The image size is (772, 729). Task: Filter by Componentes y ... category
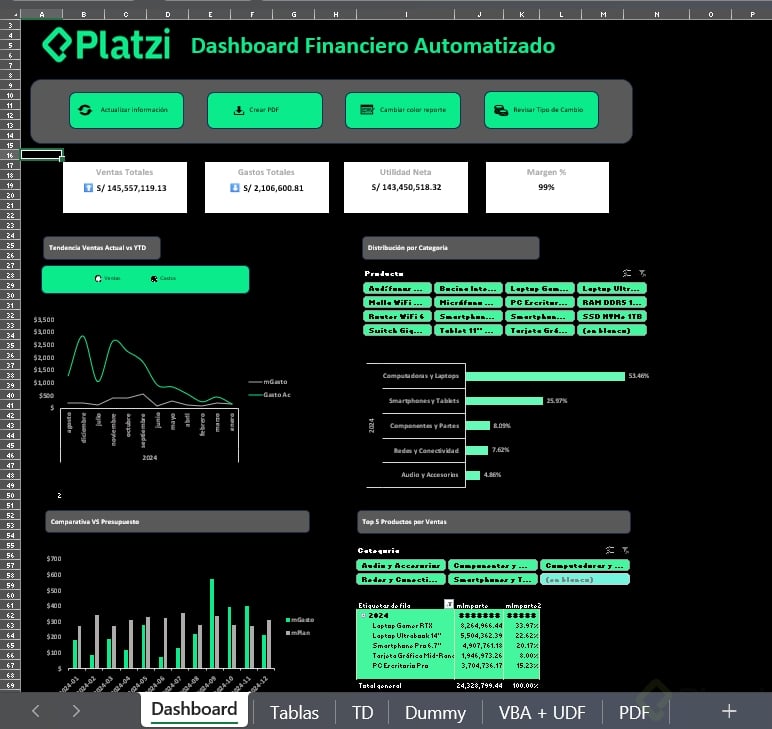click(493, 565)
